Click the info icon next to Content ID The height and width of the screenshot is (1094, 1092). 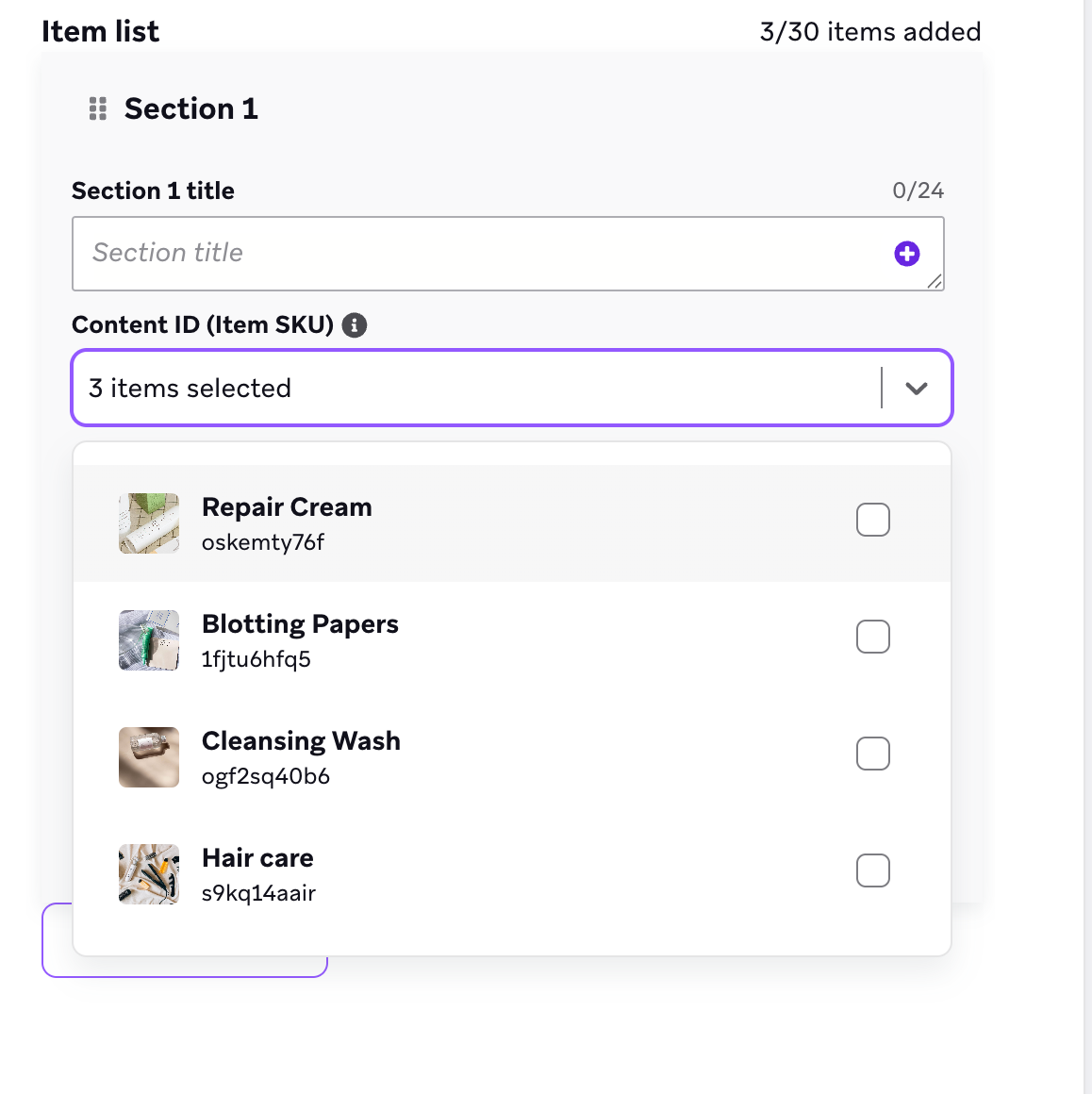click(355, 324)
